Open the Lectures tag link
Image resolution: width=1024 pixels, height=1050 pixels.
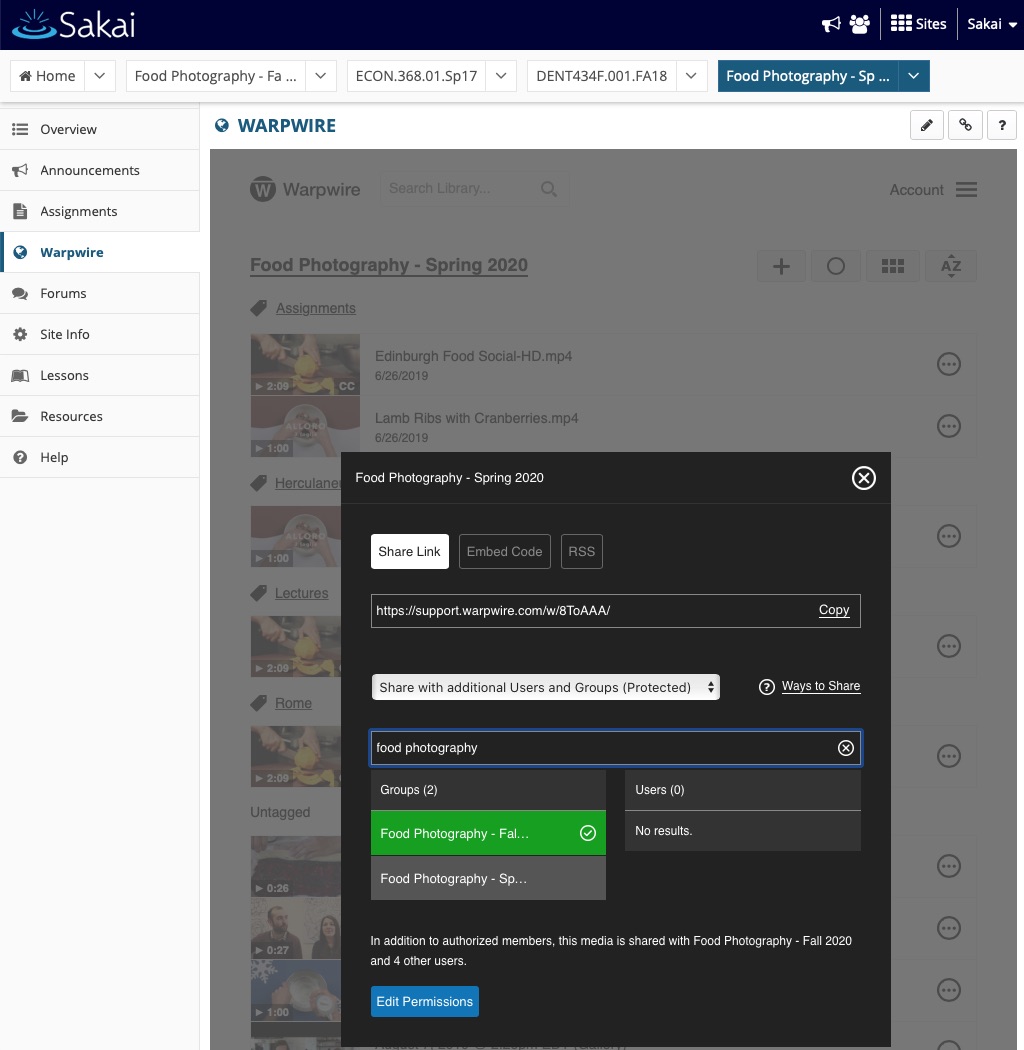(x=301, y=593)
